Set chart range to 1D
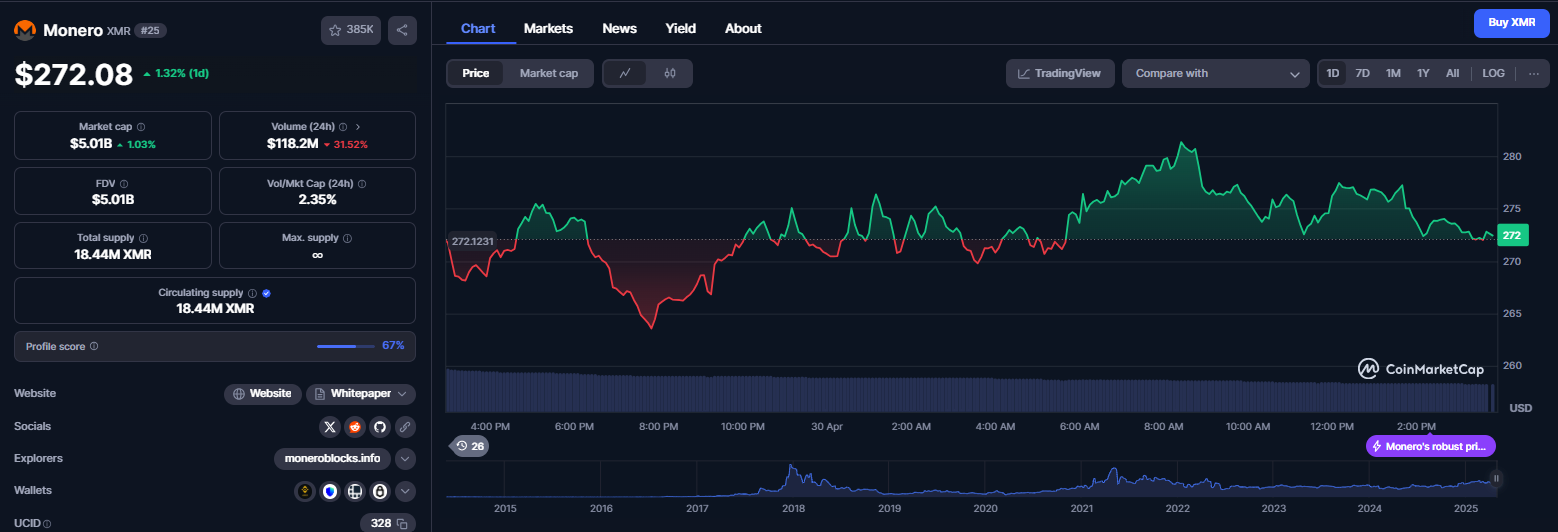The height and width of the screenshot is (532, 1558). (x=1332, y=73)
